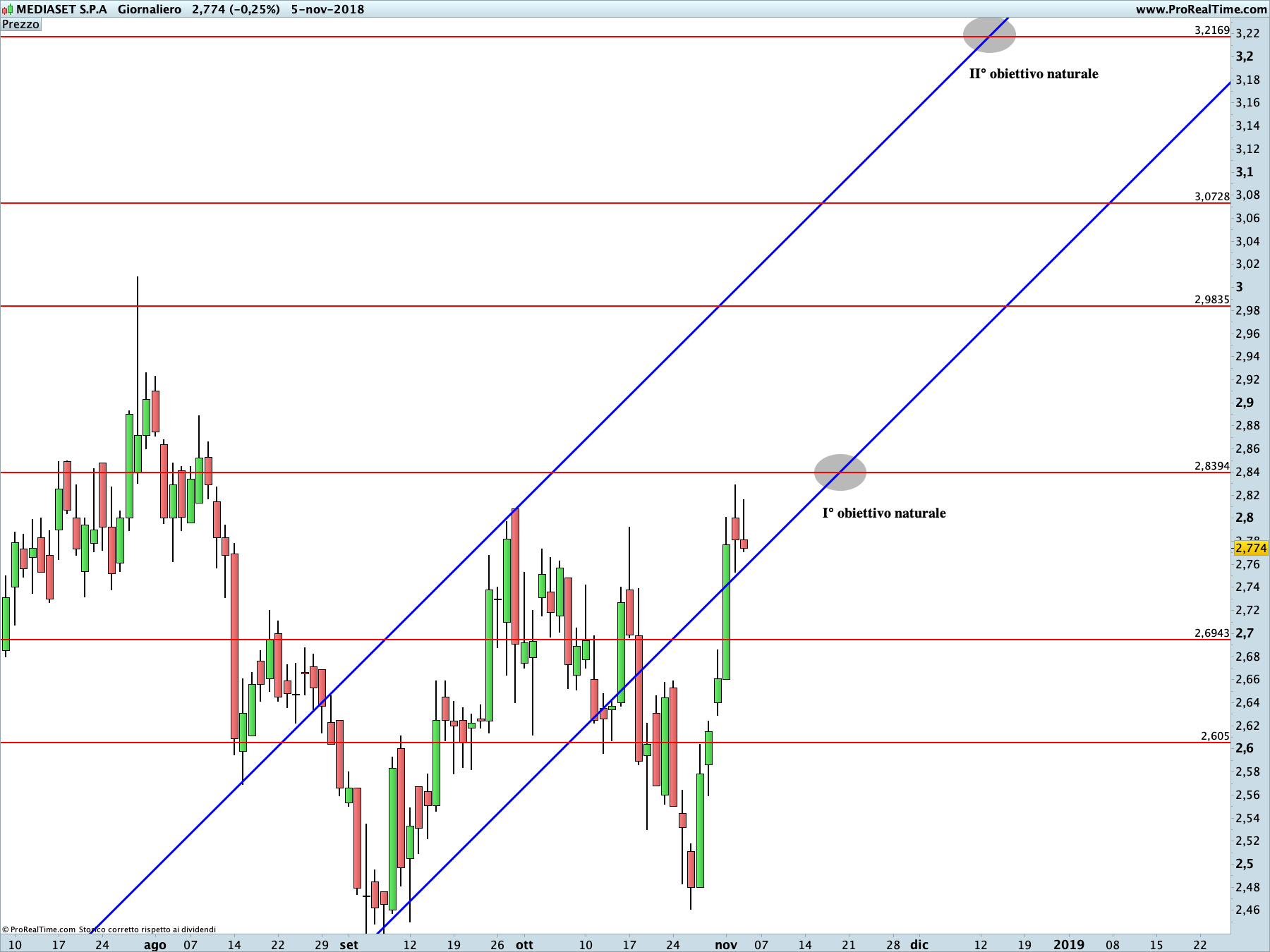1270x952 pixels.
Task: Click the 'I° obiettivo naturale' annotation
Action: [884, 513]
